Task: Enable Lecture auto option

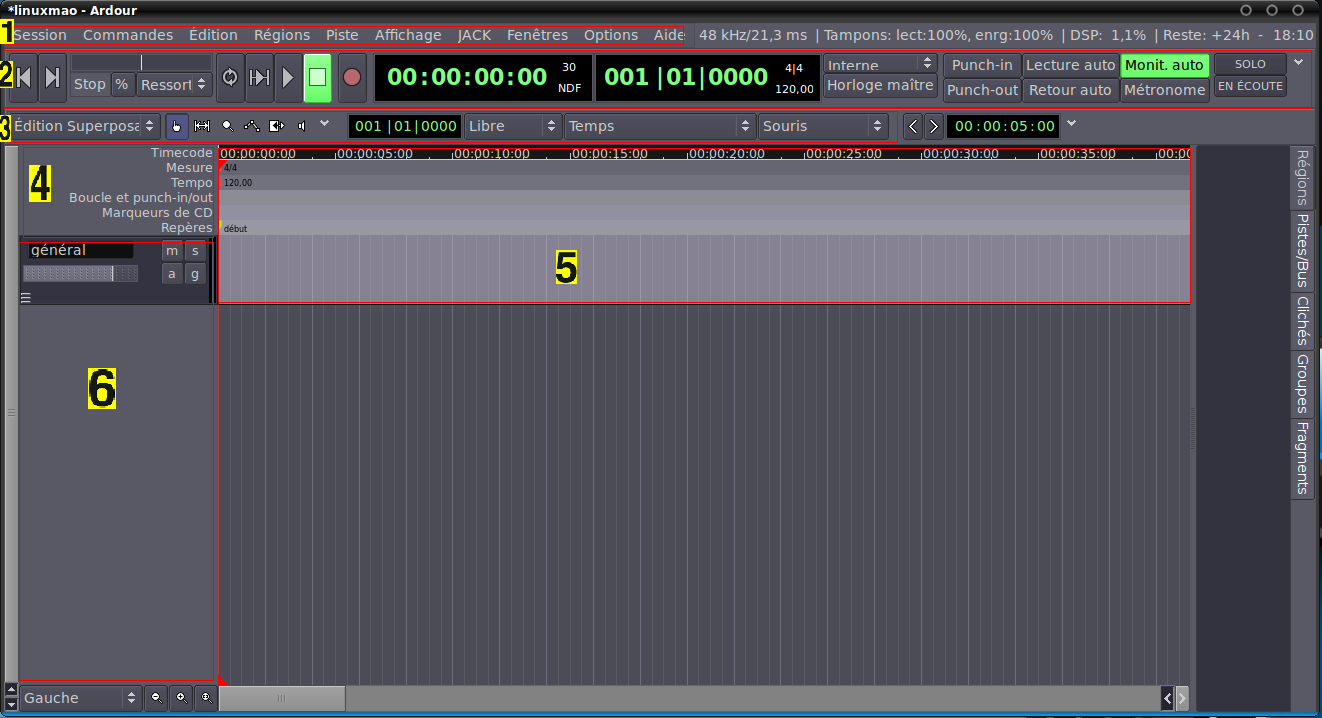Action: click(1070, 65)
